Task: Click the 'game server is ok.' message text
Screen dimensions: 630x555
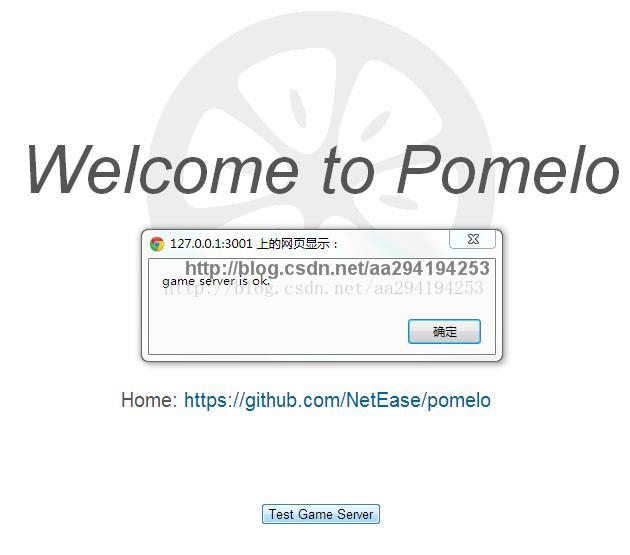Action: tap(216, 281)
